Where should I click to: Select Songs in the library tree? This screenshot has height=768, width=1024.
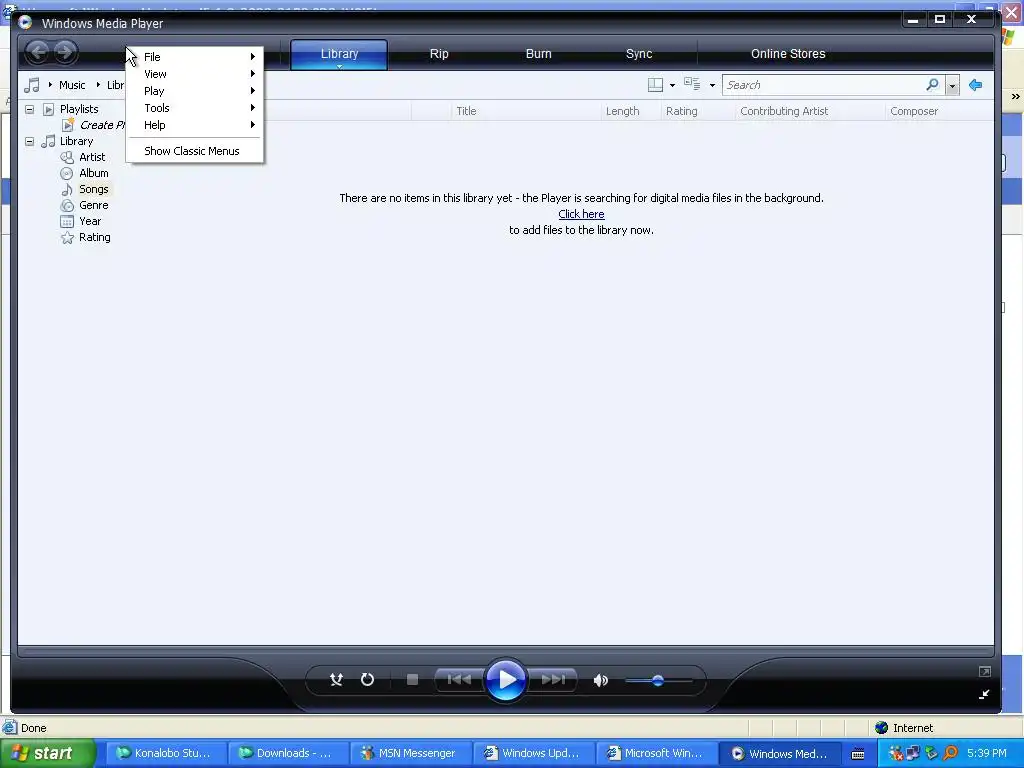pyautogui.click(x=94, y=189)
